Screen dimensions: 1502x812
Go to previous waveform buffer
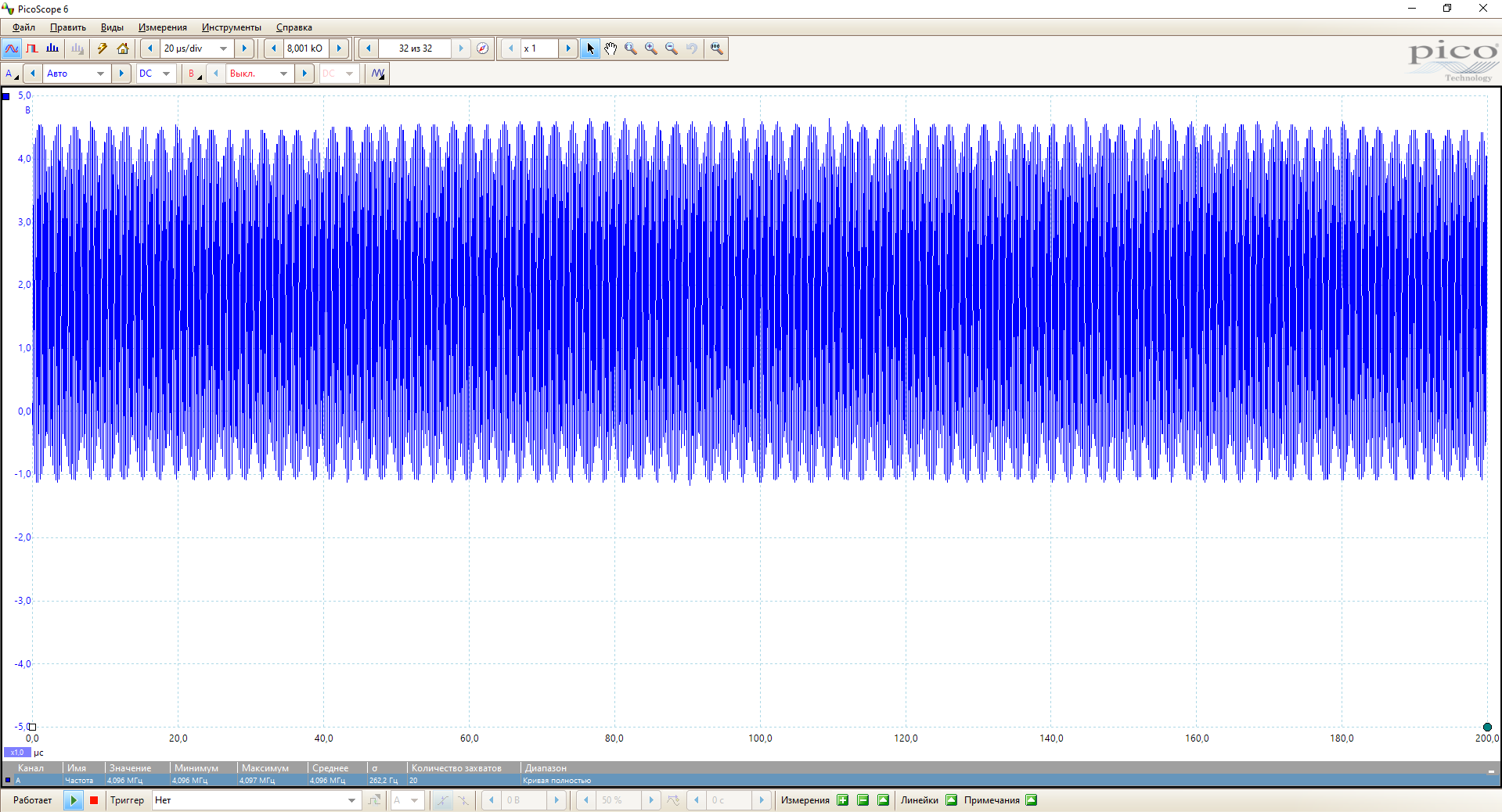[369, 49]
